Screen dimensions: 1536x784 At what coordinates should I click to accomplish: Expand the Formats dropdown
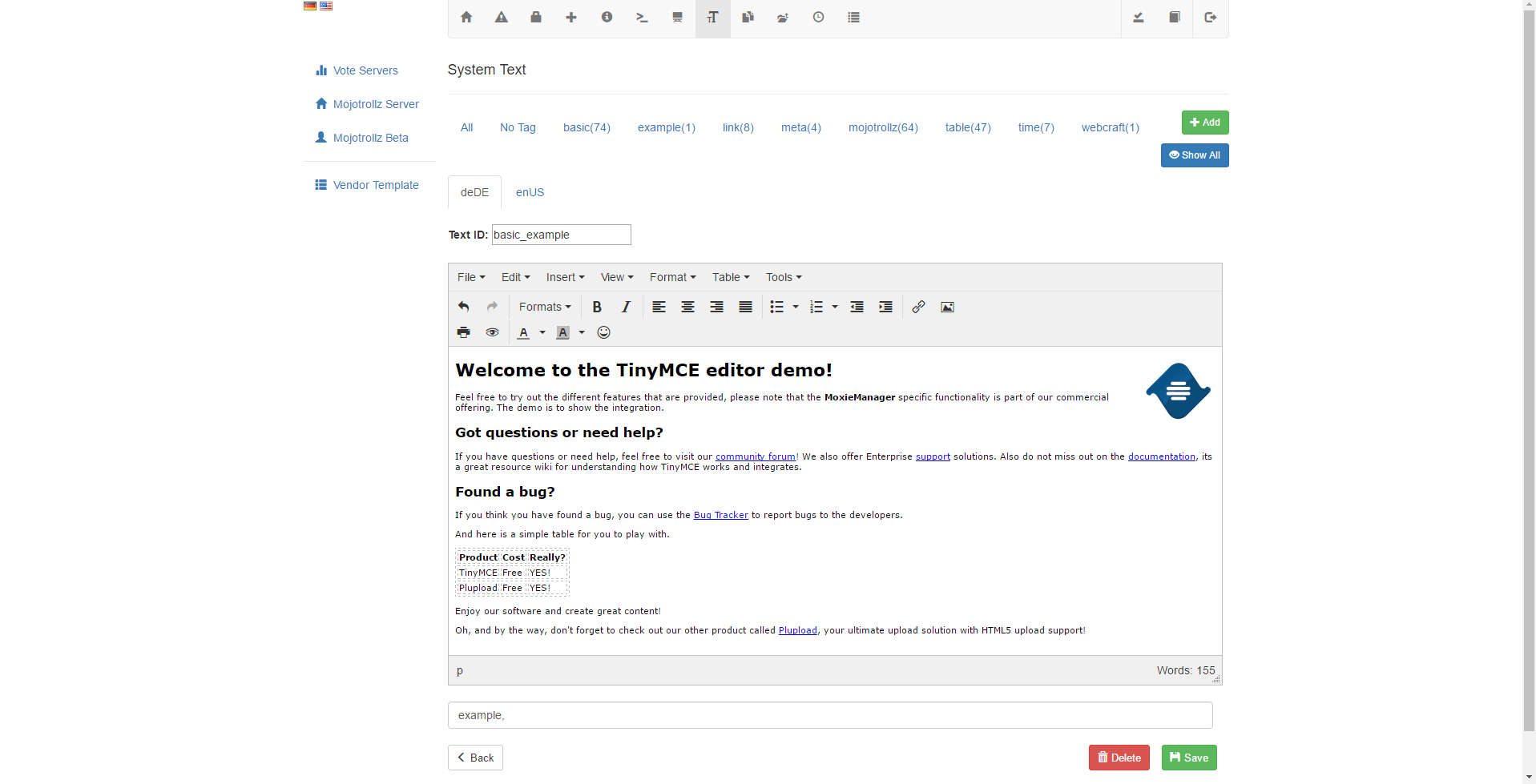545,307
